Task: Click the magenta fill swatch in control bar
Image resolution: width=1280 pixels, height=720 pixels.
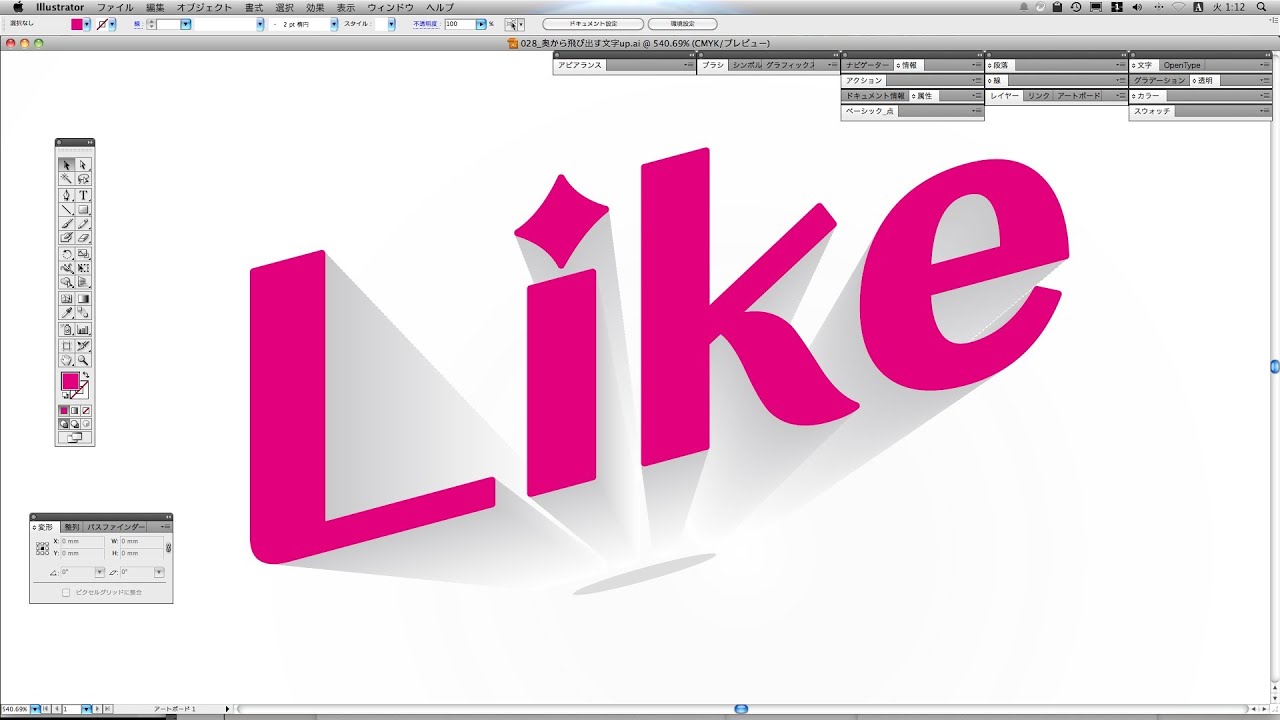Action: coord(77,24)
